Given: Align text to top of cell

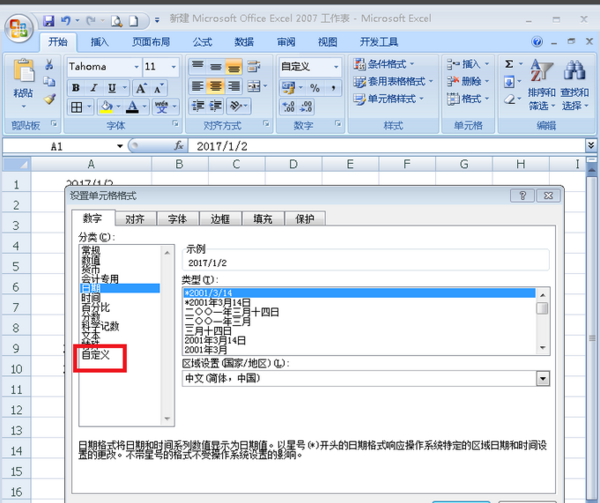Looking at the screenshot, I should (198, 67).
